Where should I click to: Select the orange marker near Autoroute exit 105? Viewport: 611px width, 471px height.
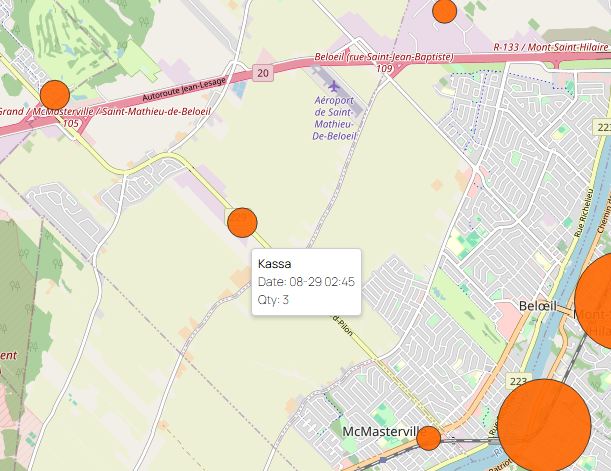pos(54,96)
